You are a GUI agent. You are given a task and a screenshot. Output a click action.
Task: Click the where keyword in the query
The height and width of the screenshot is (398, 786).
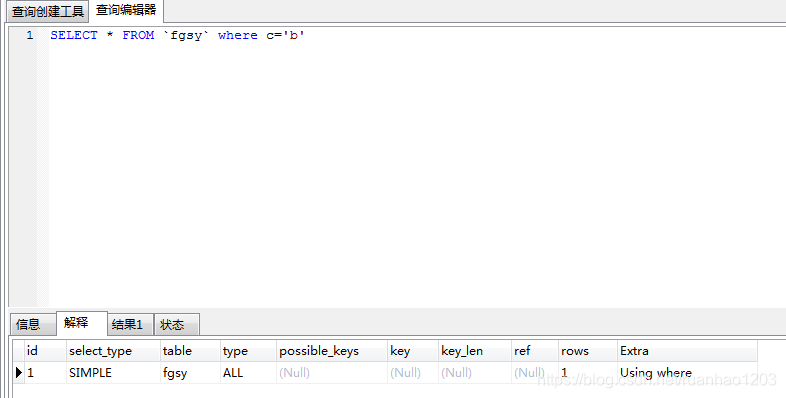click(238, 35)
